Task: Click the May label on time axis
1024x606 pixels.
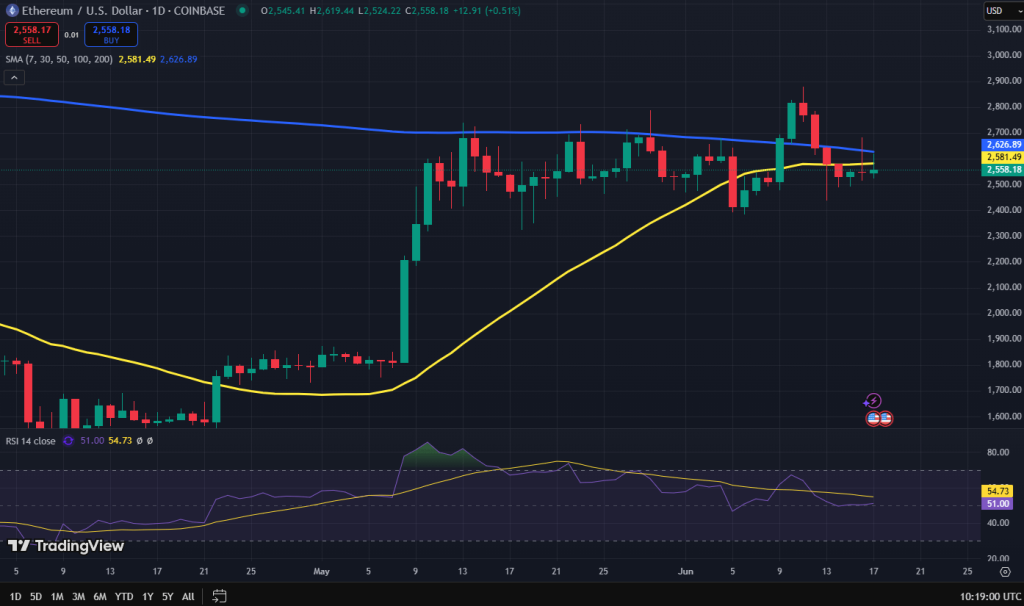Action: click(x=321, y=571)
